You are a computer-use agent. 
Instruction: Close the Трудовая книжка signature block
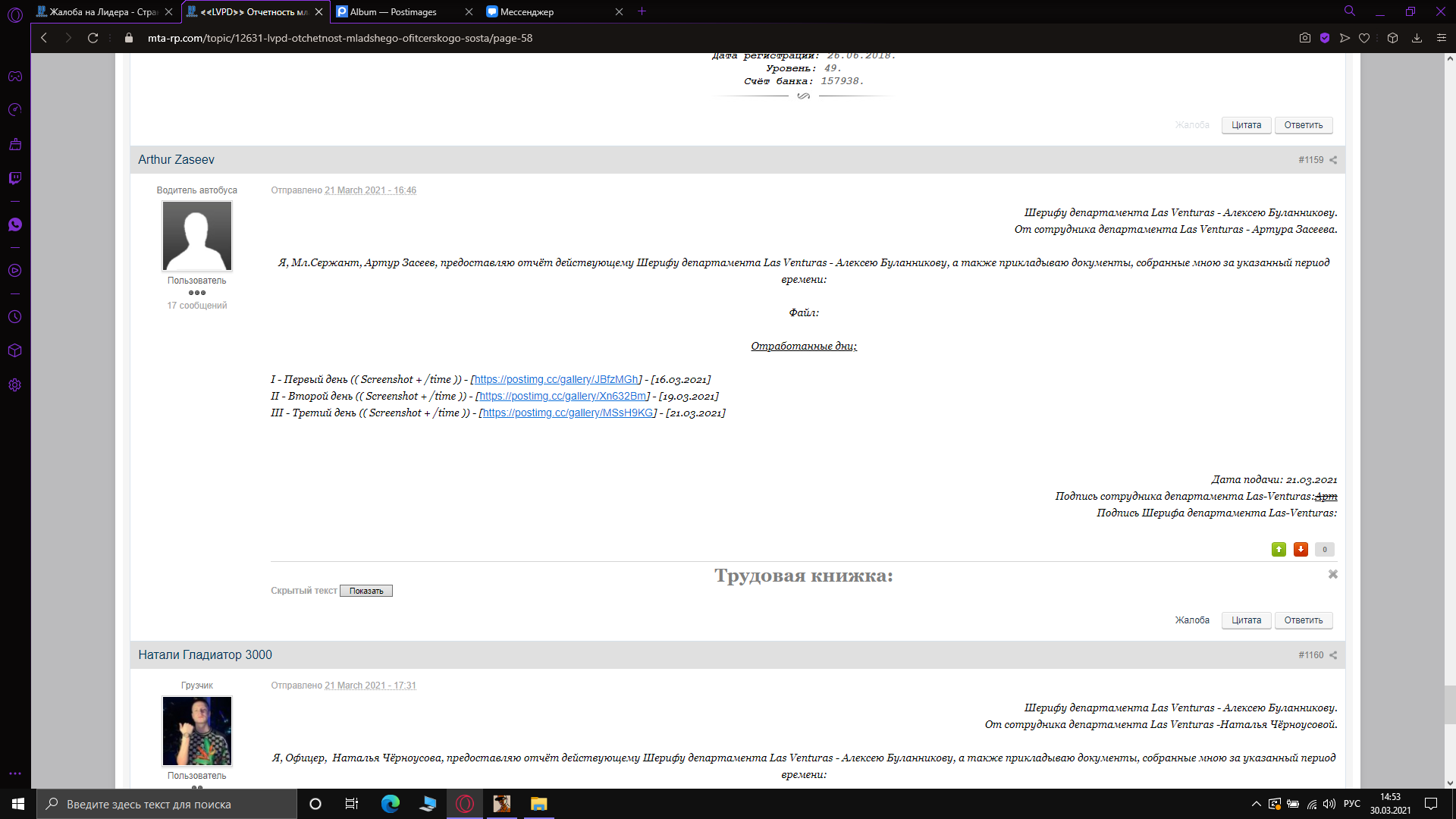pos(1332,575)
